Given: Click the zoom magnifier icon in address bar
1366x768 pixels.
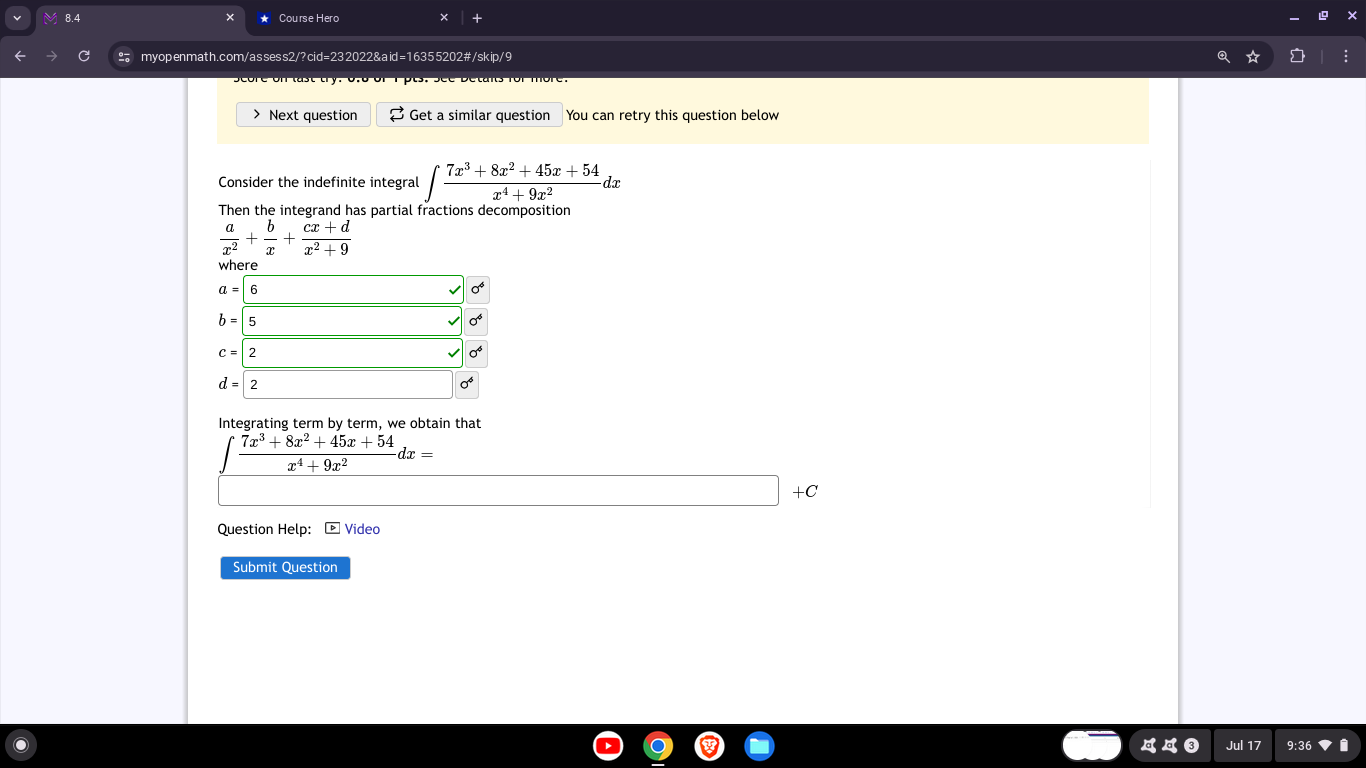Looking at the screenshot, I should 1223,57.
